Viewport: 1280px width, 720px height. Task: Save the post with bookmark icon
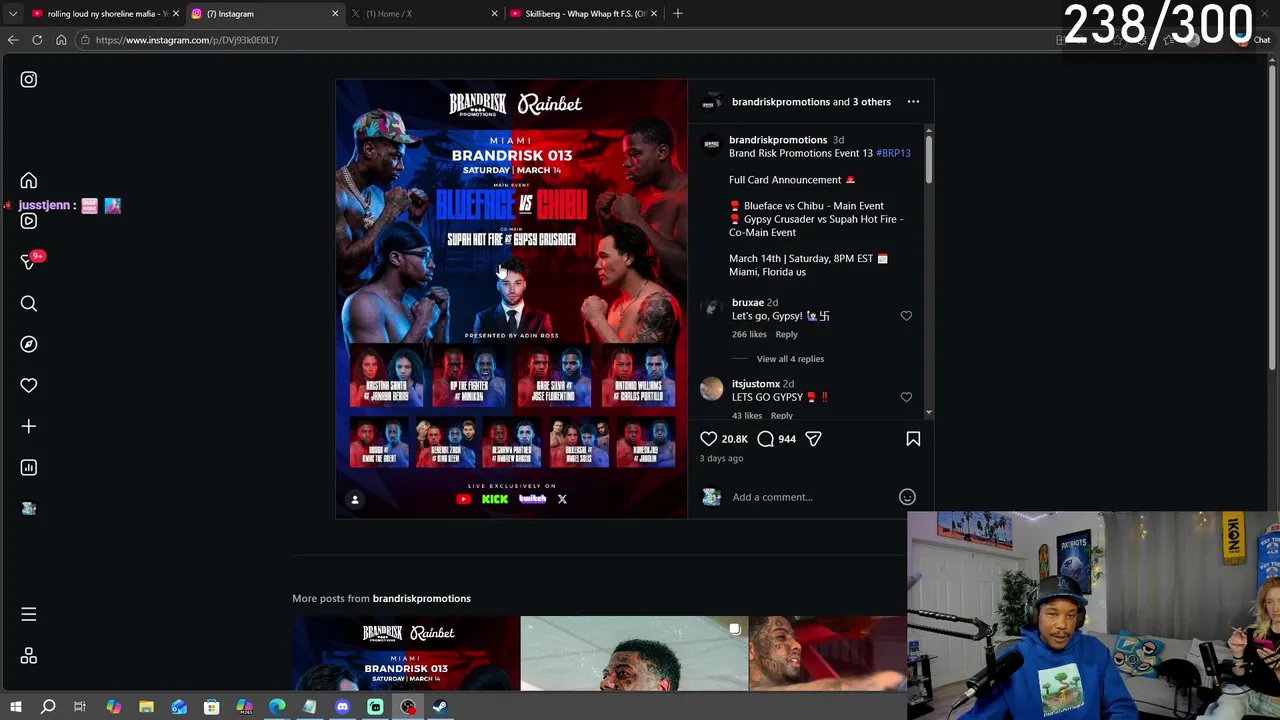[x=913, y=438]
